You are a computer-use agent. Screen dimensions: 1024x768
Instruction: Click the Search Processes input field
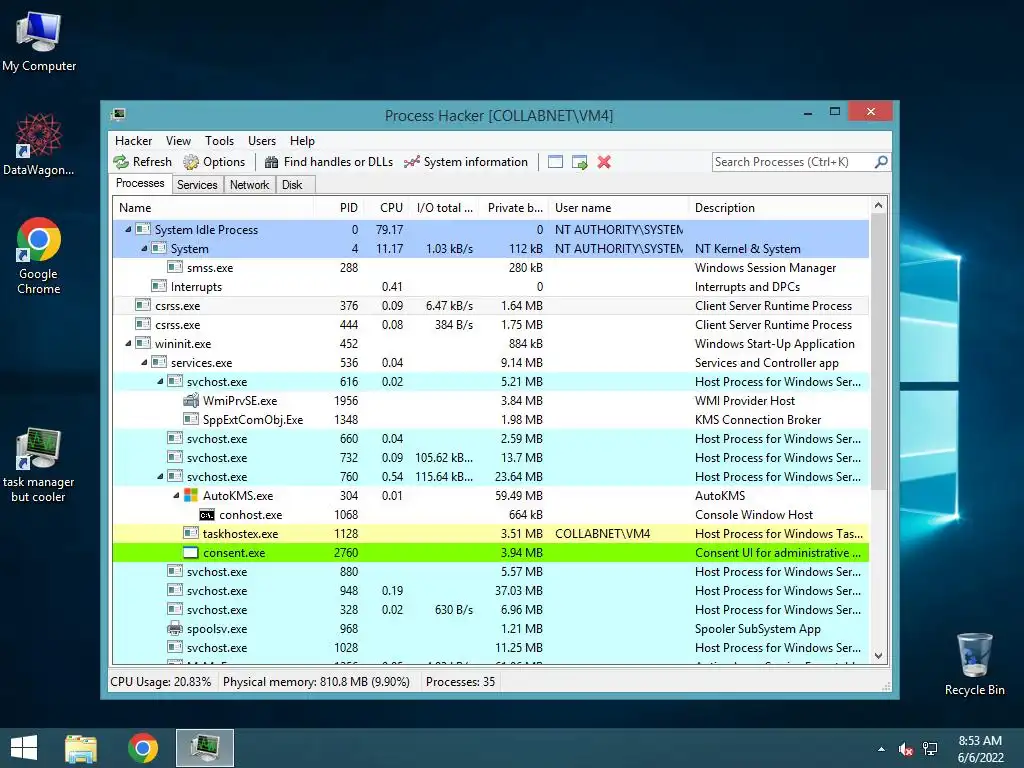click(792, 162)
